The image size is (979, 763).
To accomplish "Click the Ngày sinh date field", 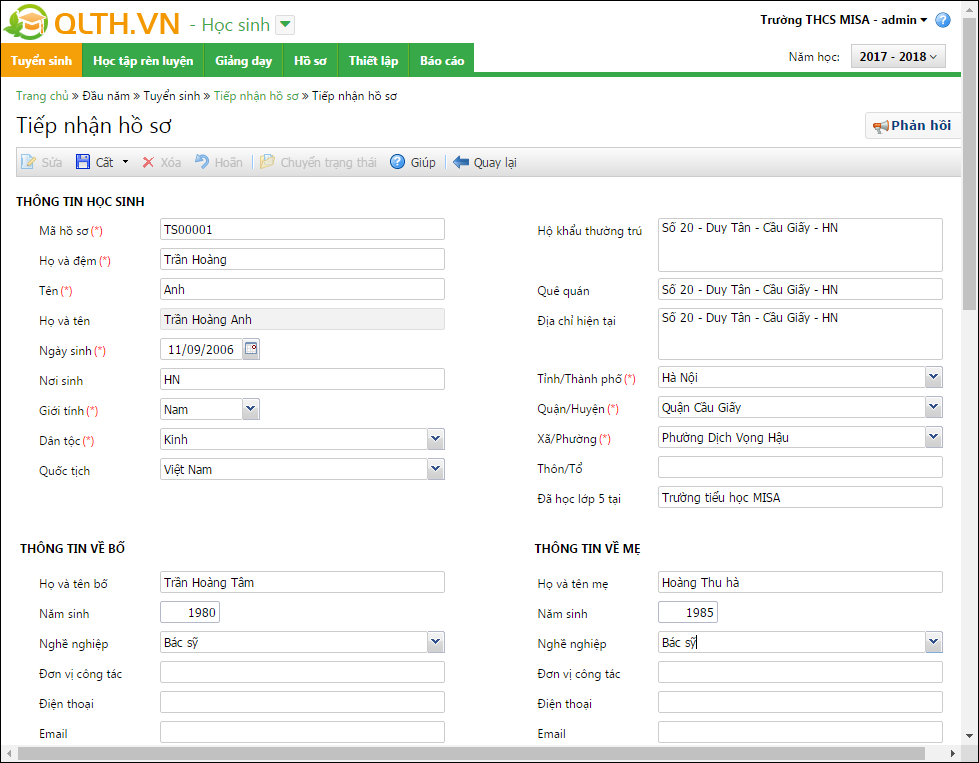I will [x=202, y=349].
